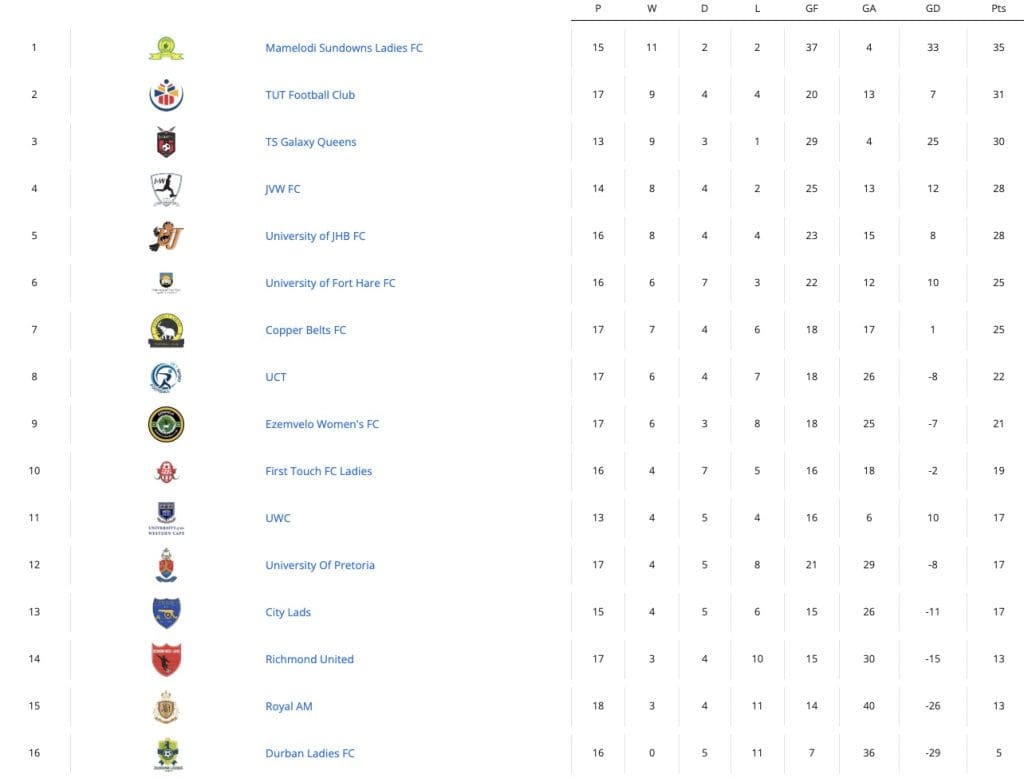Image resolution: width=1024 pixels, height=778 pixels.
Task: Follow the UWC team link
Action: point(278,518)
